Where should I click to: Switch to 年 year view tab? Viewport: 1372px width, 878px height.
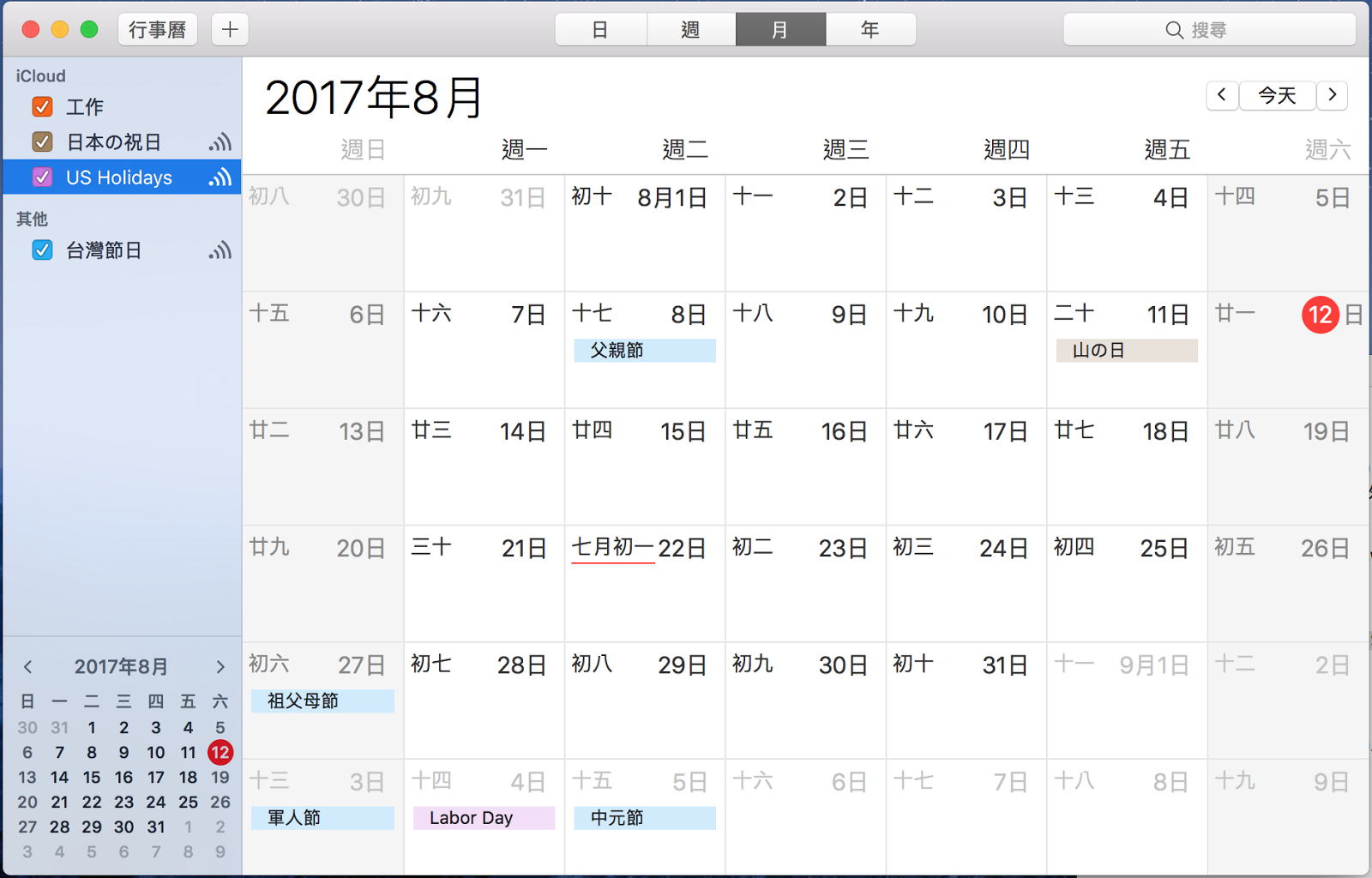[870, 30]
